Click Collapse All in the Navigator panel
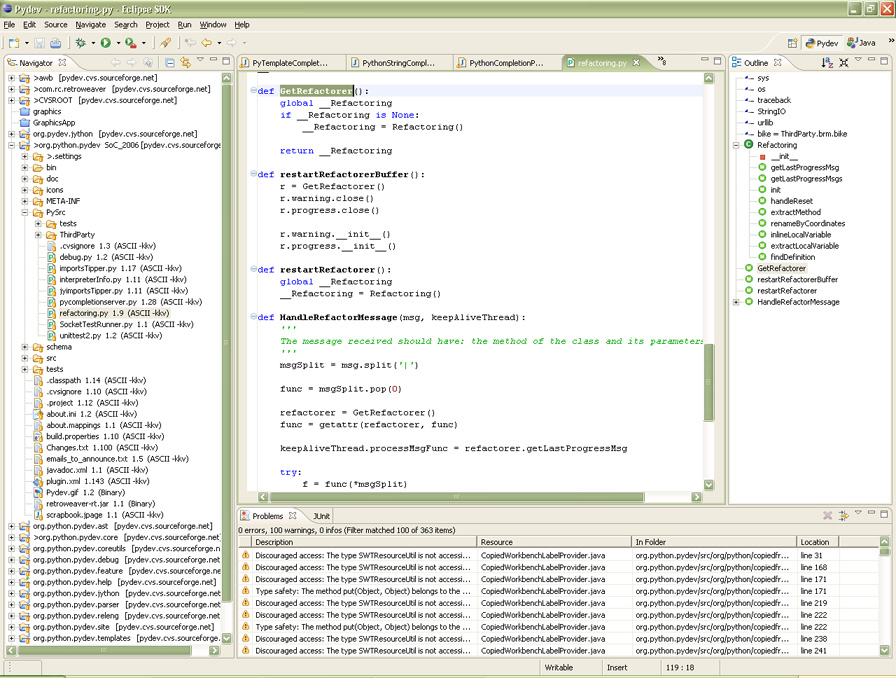Image resolution: width=896 pixels, height=678 pixels. (170, 62)
